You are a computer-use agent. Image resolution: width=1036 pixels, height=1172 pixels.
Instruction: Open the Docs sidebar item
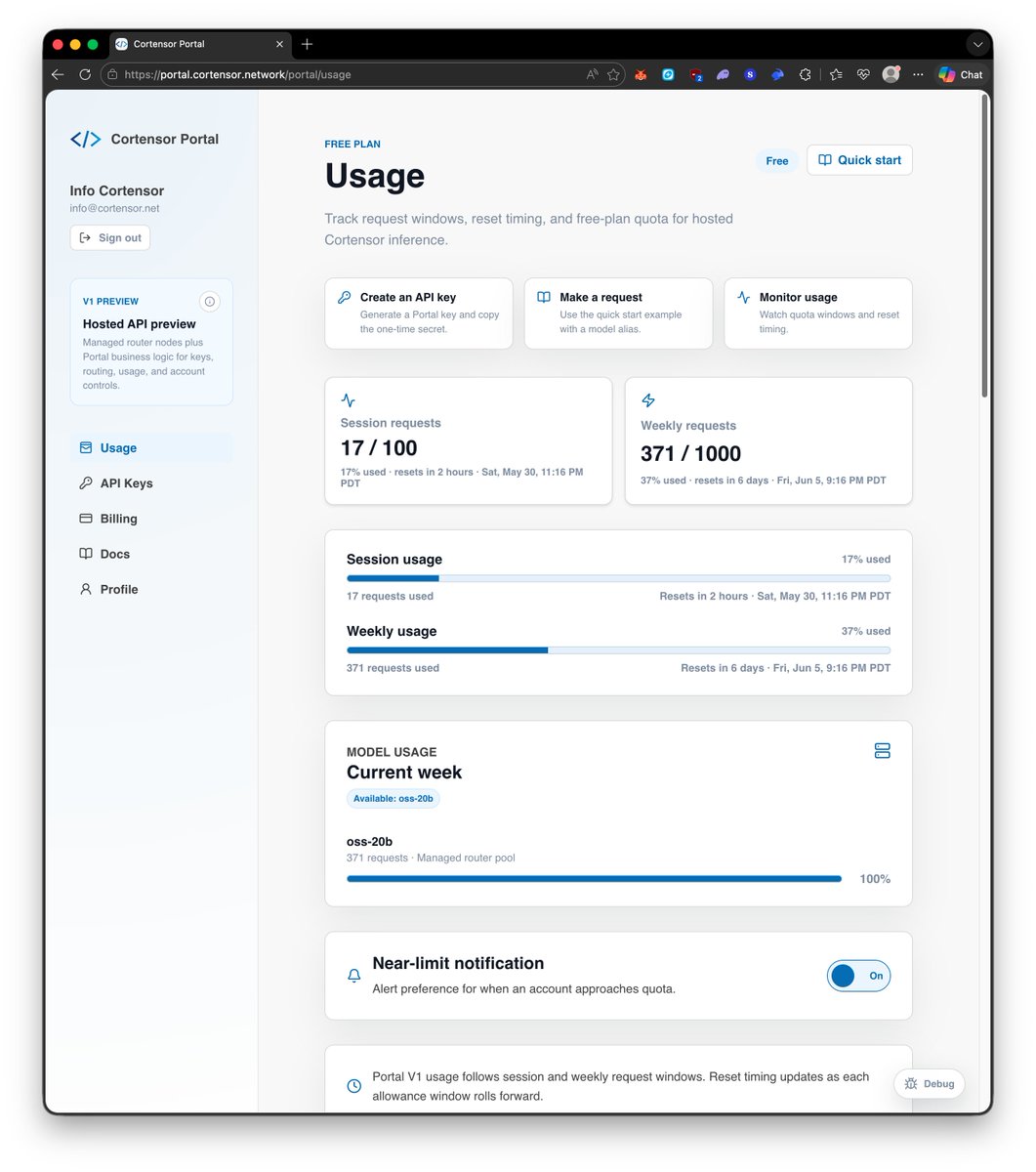click(x=151, y=554)
